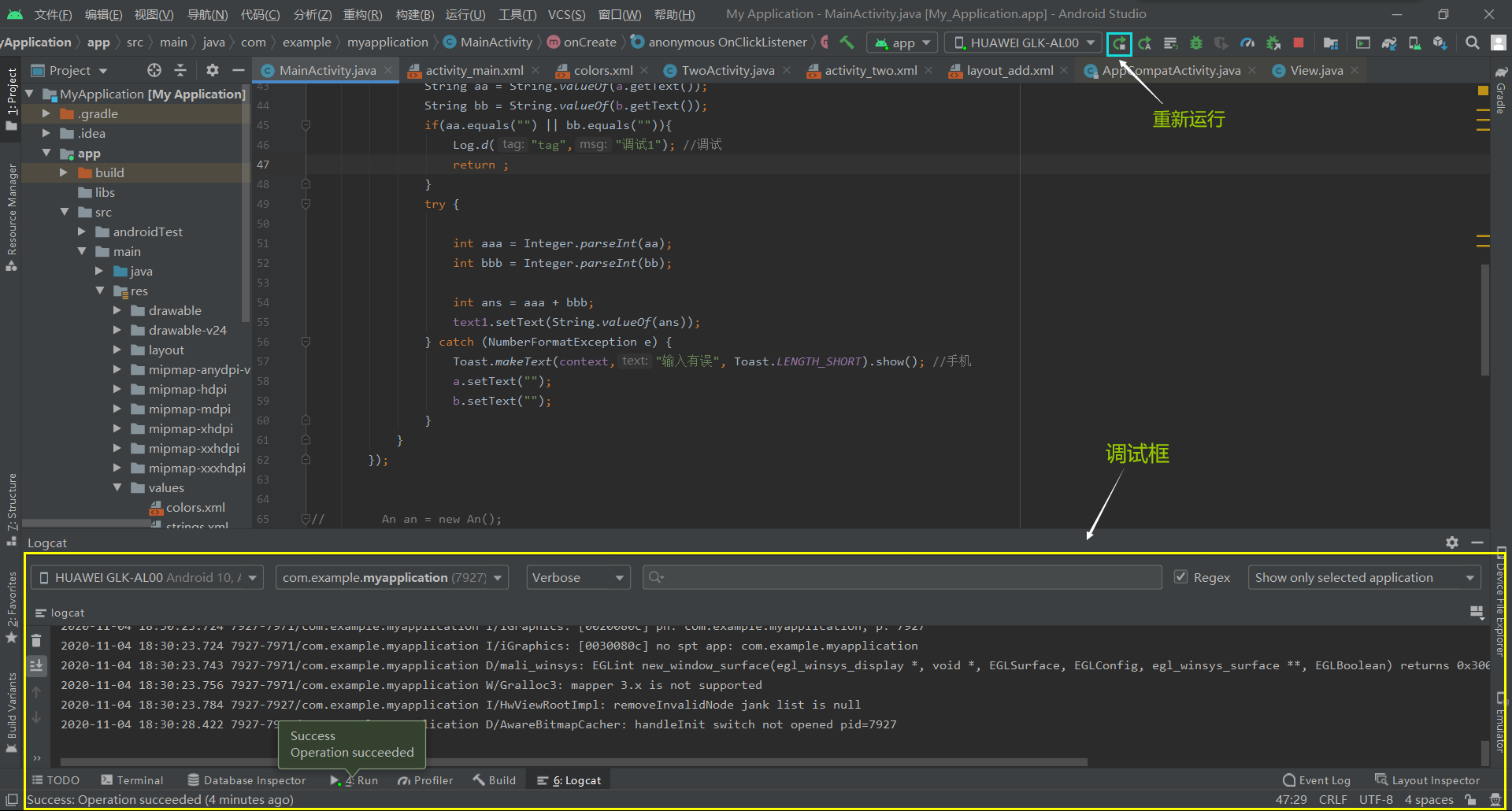Open the Verbose log level dropdown

[578, 577]
